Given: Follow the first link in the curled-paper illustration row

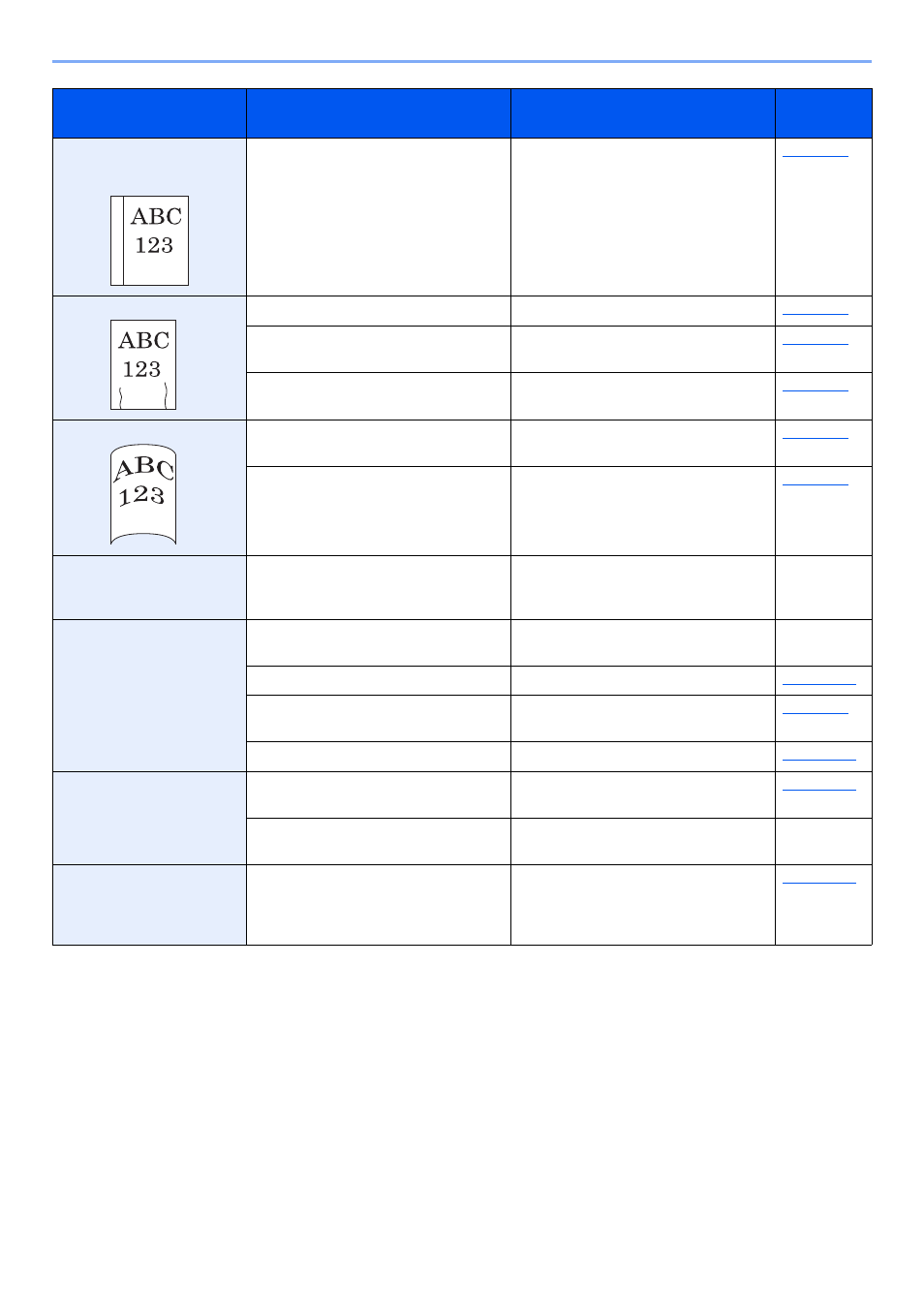Looking at the screenshot, I should [815, 437].
